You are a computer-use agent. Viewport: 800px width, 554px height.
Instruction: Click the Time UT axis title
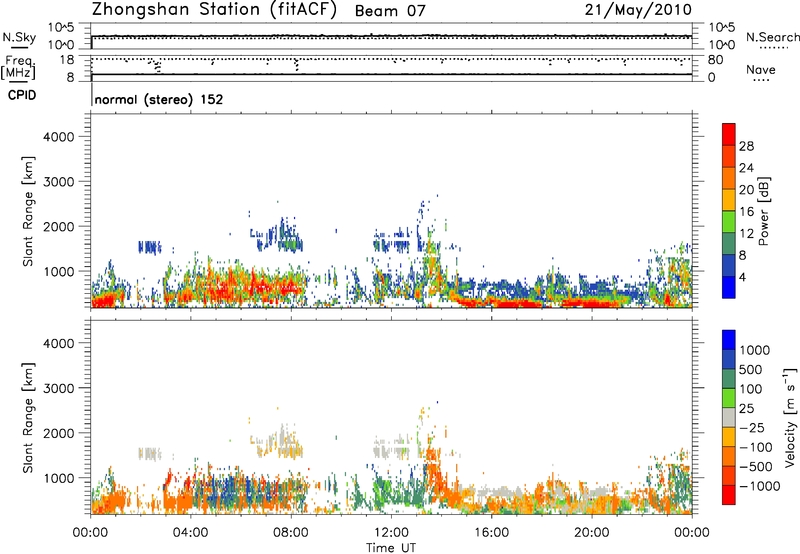coord(391,548)
